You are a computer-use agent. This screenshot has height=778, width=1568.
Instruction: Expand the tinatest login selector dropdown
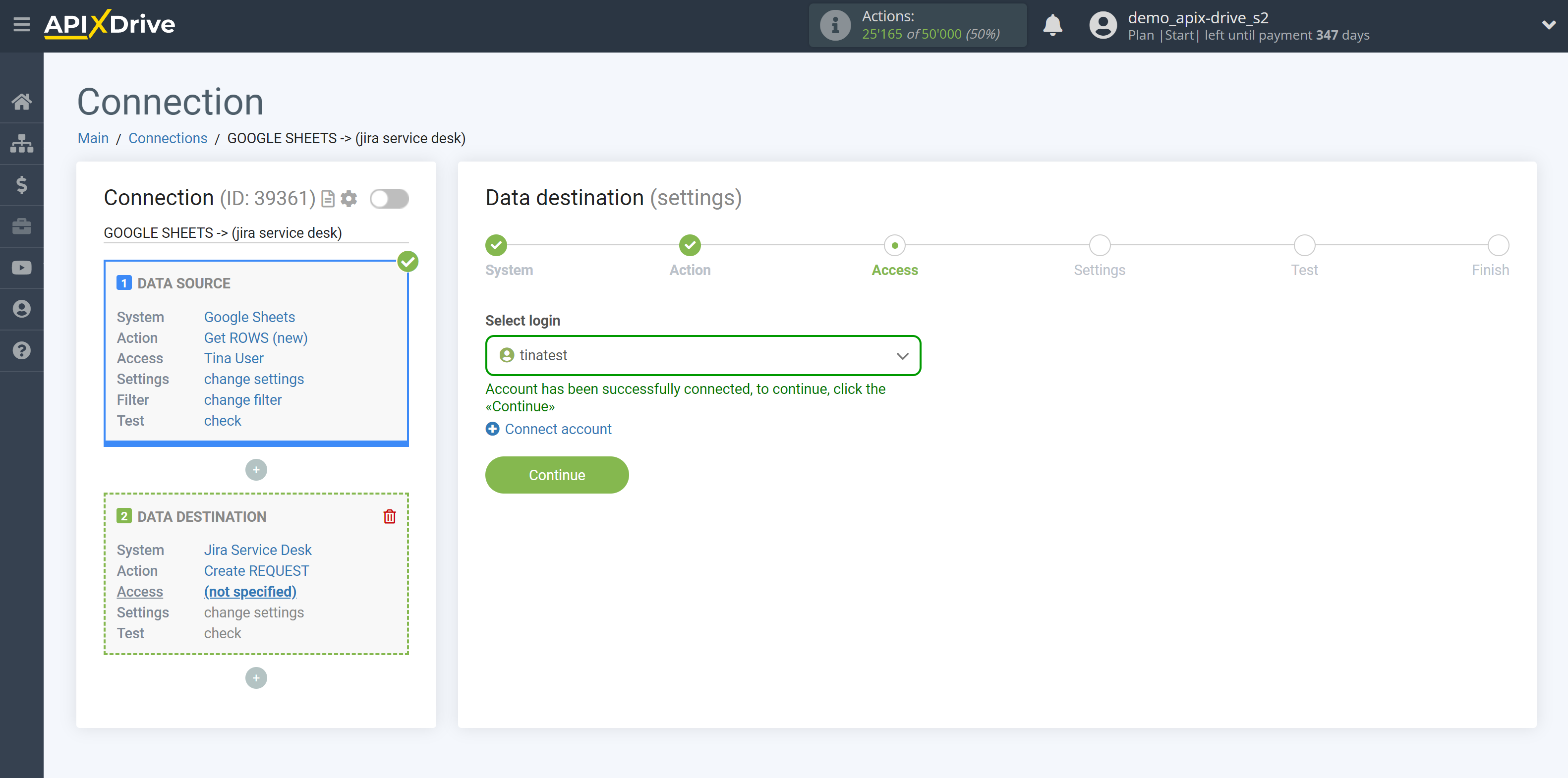tap(901, 355)
